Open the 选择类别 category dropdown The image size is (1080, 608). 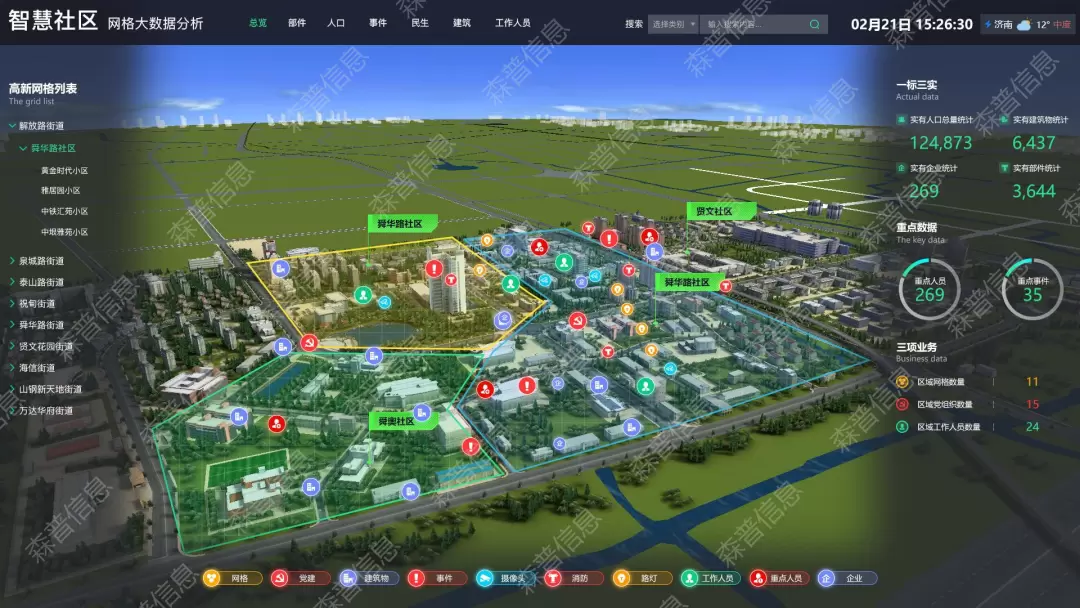673,24
